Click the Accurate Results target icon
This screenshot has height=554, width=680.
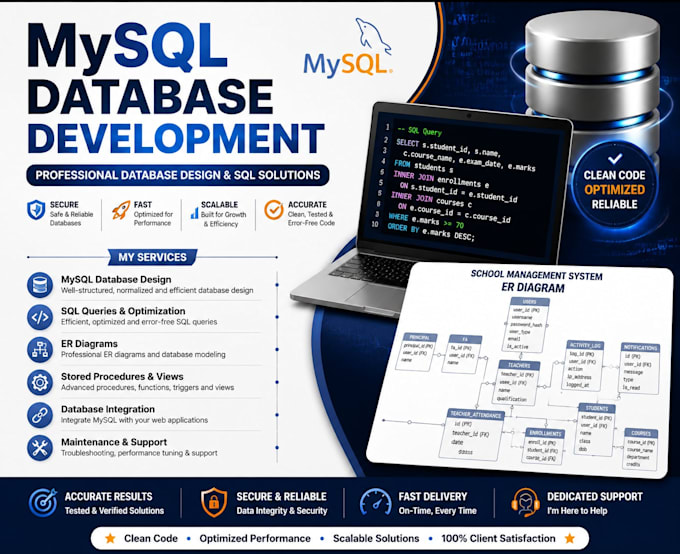coord(43,502)
